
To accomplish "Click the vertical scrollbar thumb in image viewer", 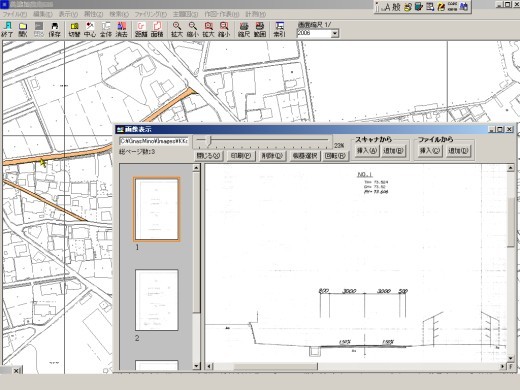I will tap(510, 223).
